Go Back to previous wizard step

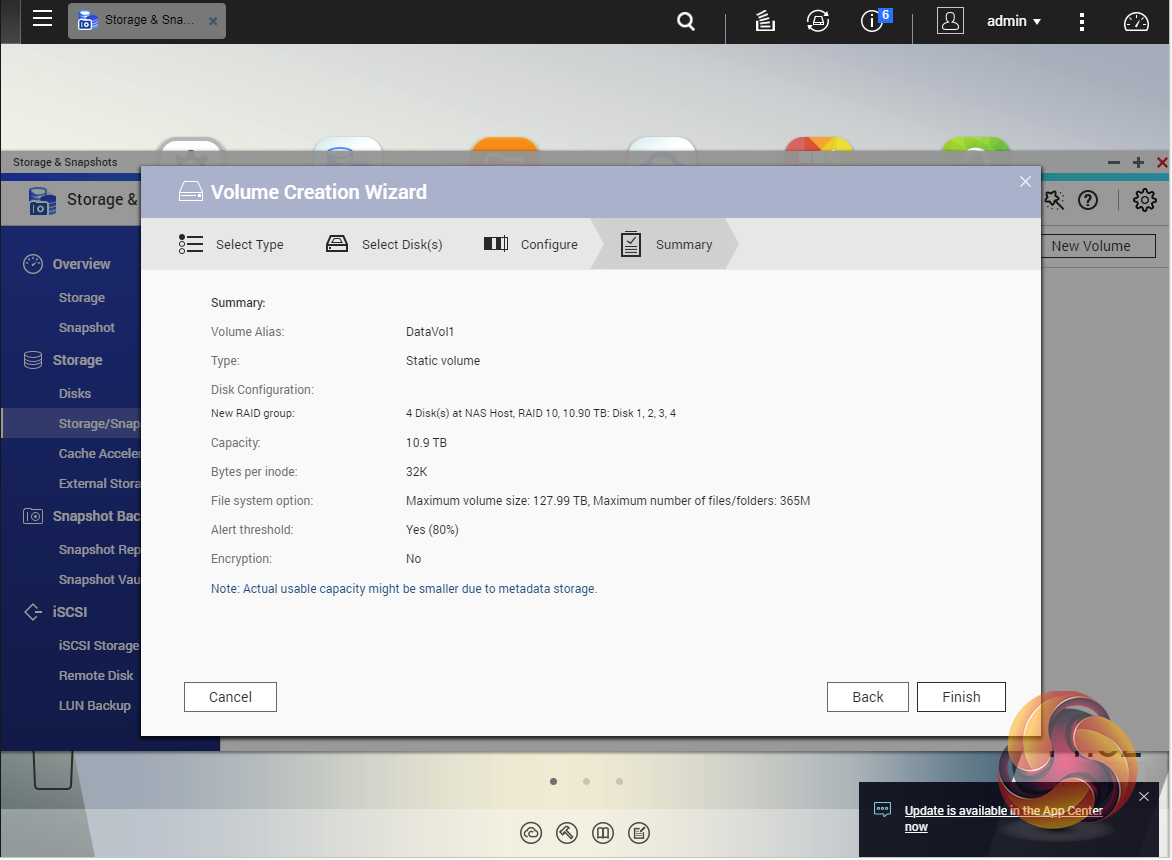(868, 697)
